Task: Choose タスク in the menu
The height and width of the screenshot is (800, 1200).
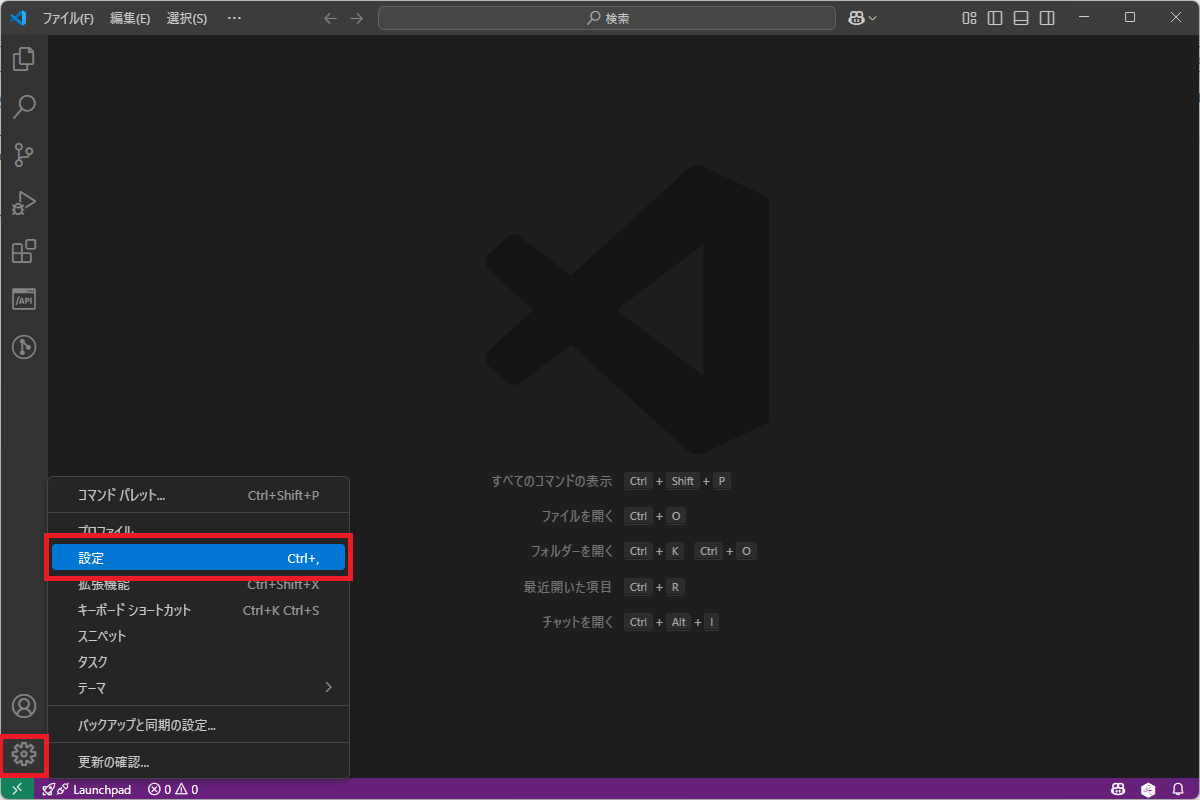Action: tap(199, 662)
